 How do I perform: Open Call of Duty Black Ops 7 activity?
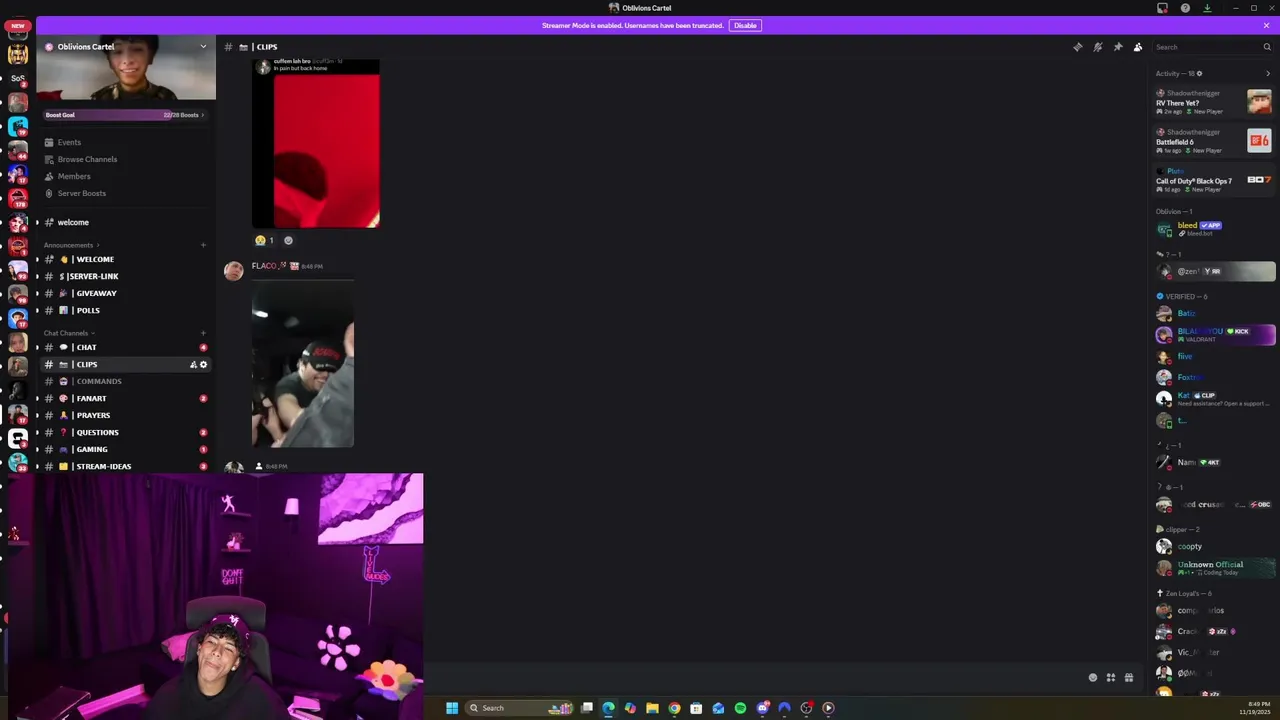(x=1213, y=180)
